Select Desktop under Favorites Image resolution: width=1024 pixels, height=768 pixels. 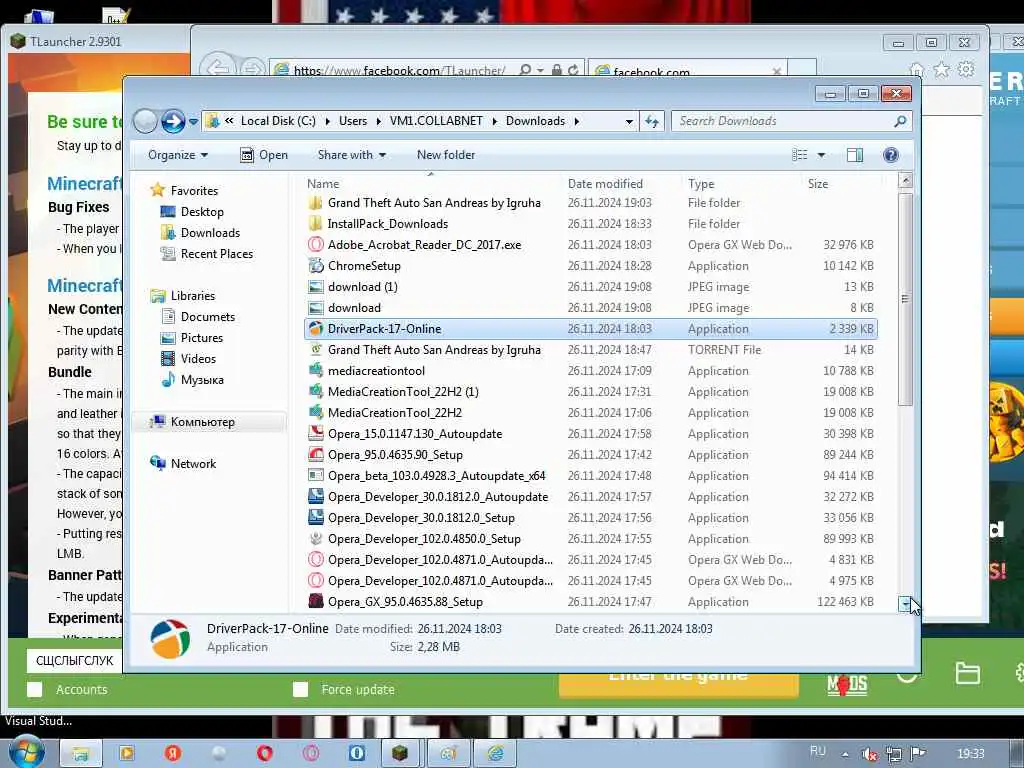pos(202,212)
